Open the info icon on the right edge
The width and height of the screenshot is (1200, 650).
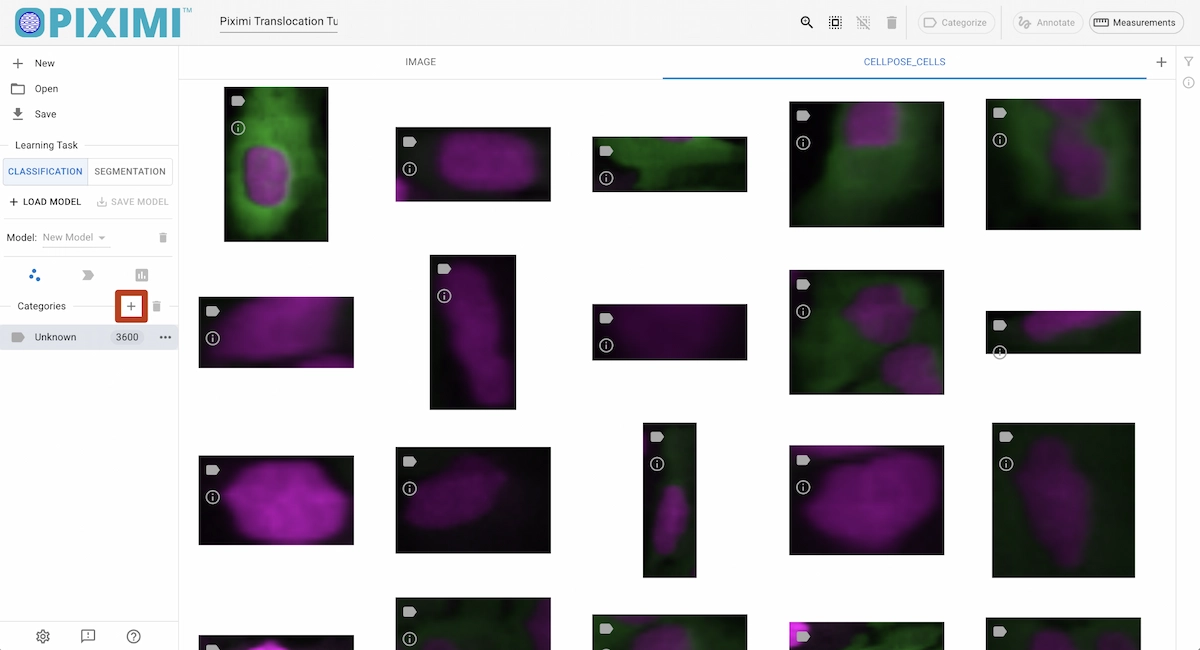coord(1189,82)
